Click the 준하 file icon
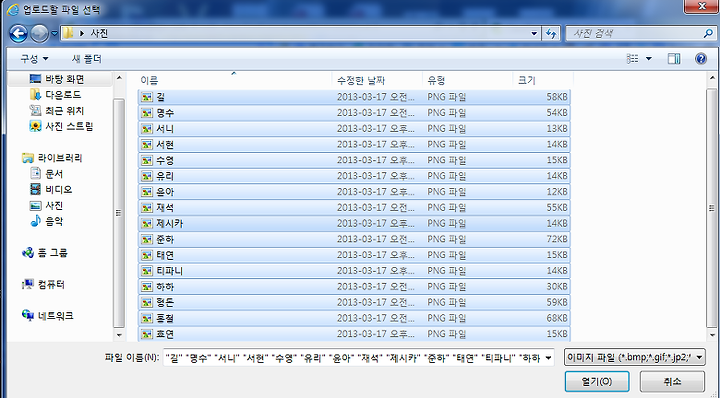Viewport: 720px width, 398px height. pos(146,239)
